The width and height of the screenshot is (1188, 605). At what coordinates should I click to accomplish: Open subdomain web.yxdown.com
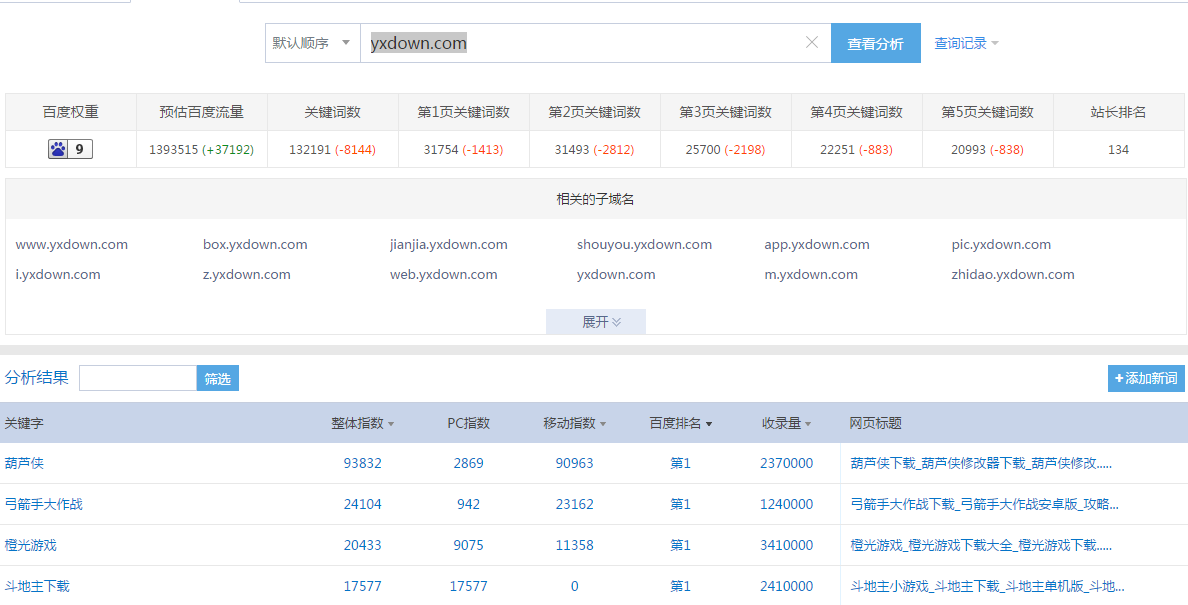coord(444,274)
